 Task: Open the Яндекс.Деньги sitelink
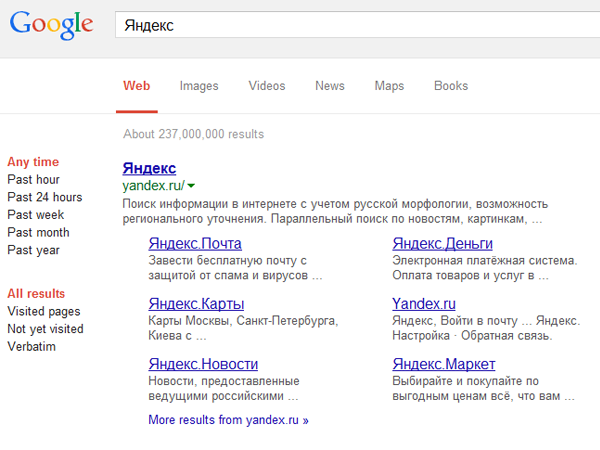click(x=442, y=244)
